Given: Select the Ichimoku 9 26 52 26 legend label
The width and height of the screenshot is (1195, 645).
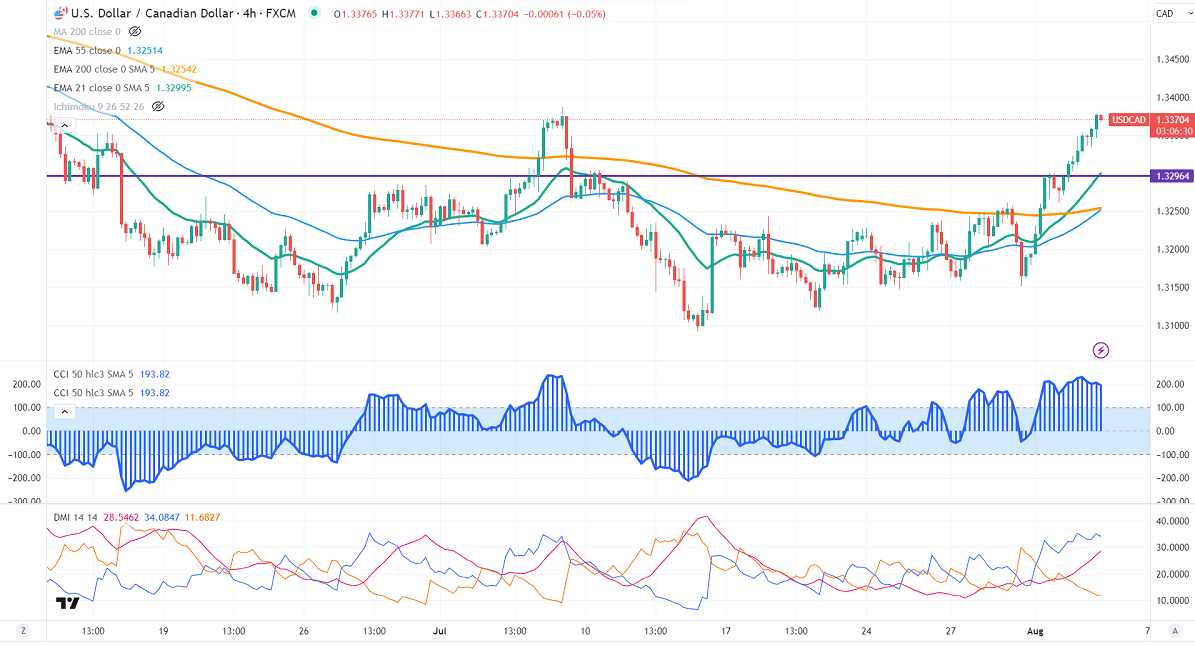Looking at the screenshot, I should pos(98,107).
